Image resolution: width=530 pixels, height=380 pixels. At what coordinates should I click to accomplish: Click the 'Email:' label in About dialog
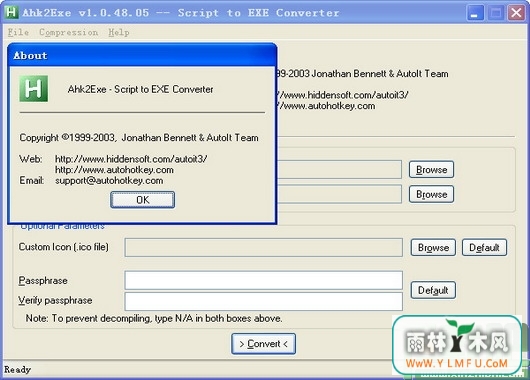[x=31, y=181]
